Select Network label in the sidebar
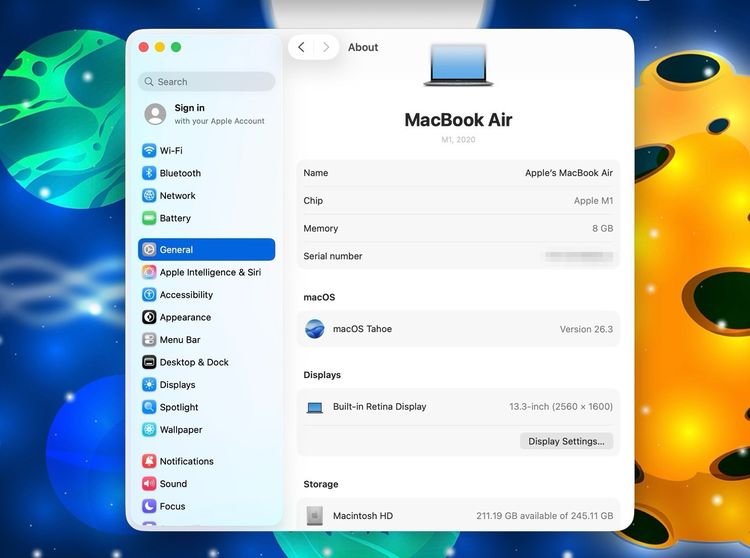750x558 pixels. click(x=177, y=196)
